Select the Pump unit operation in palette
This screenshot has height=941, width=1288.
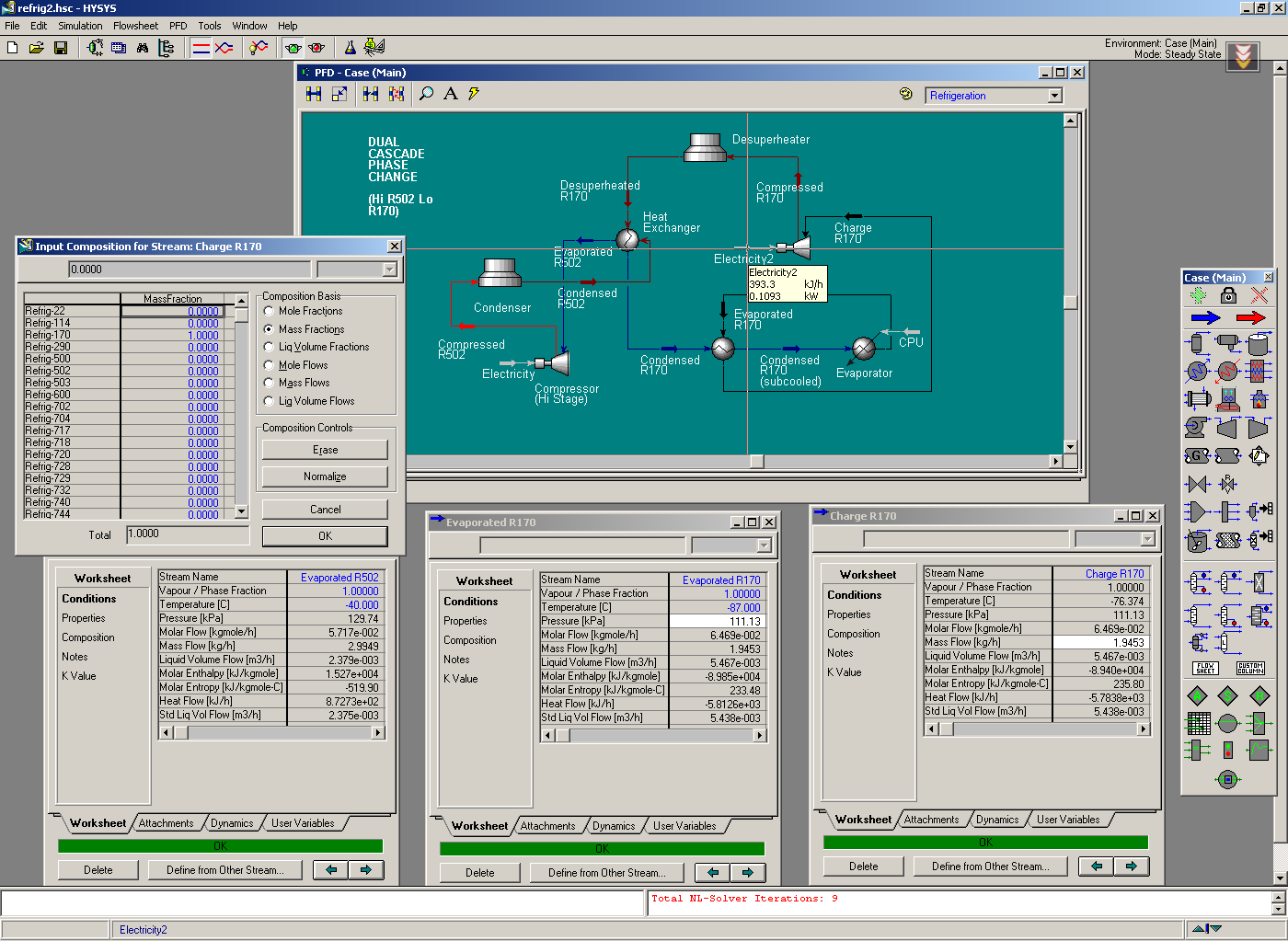(x=1196, y=427)
